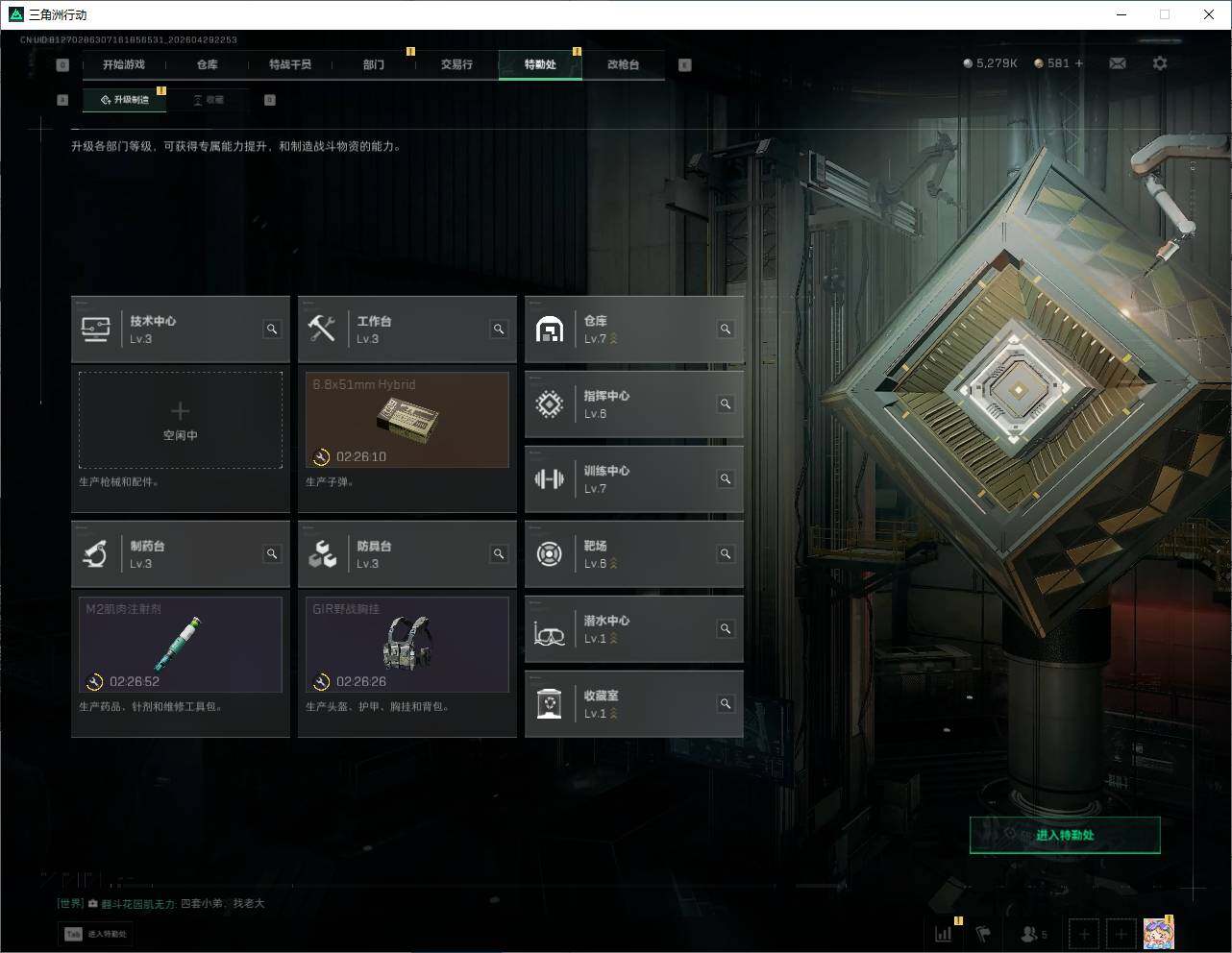Click the 02:26:26 chest rig timer
The image size is (1232, 953).
pyautogui.click(x=361, y=681)
